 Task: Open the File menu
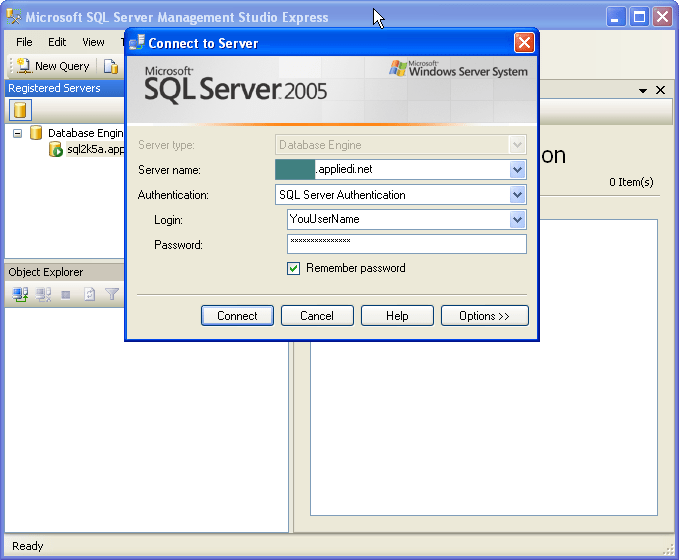click(x=24, y=42)
